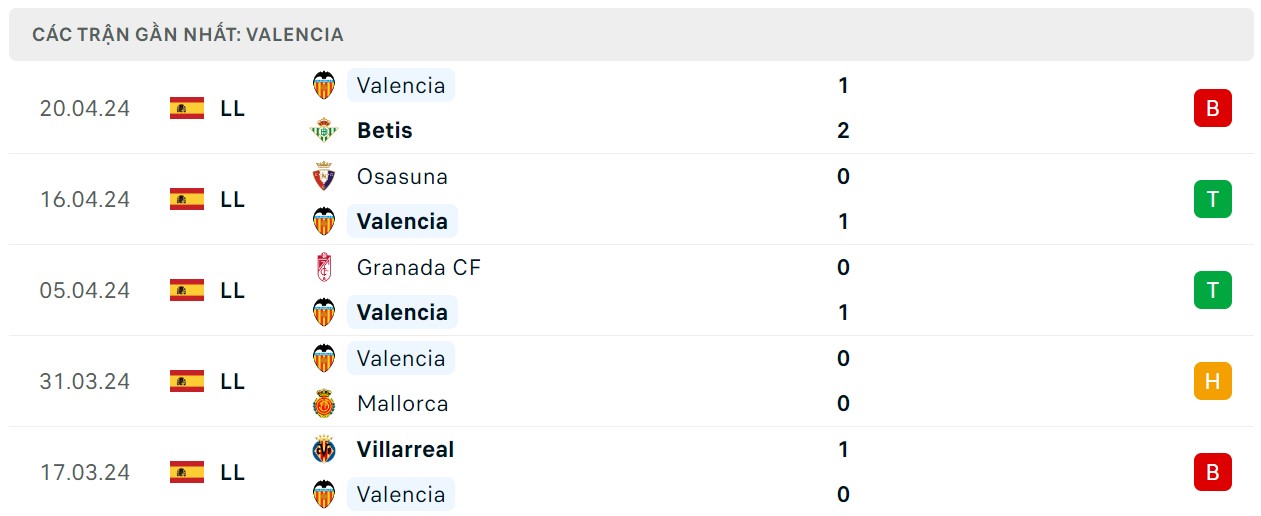Click green T badge for Granada CF match
The width and height of the screenshot is (1261, 516).
pos(1212,290)
